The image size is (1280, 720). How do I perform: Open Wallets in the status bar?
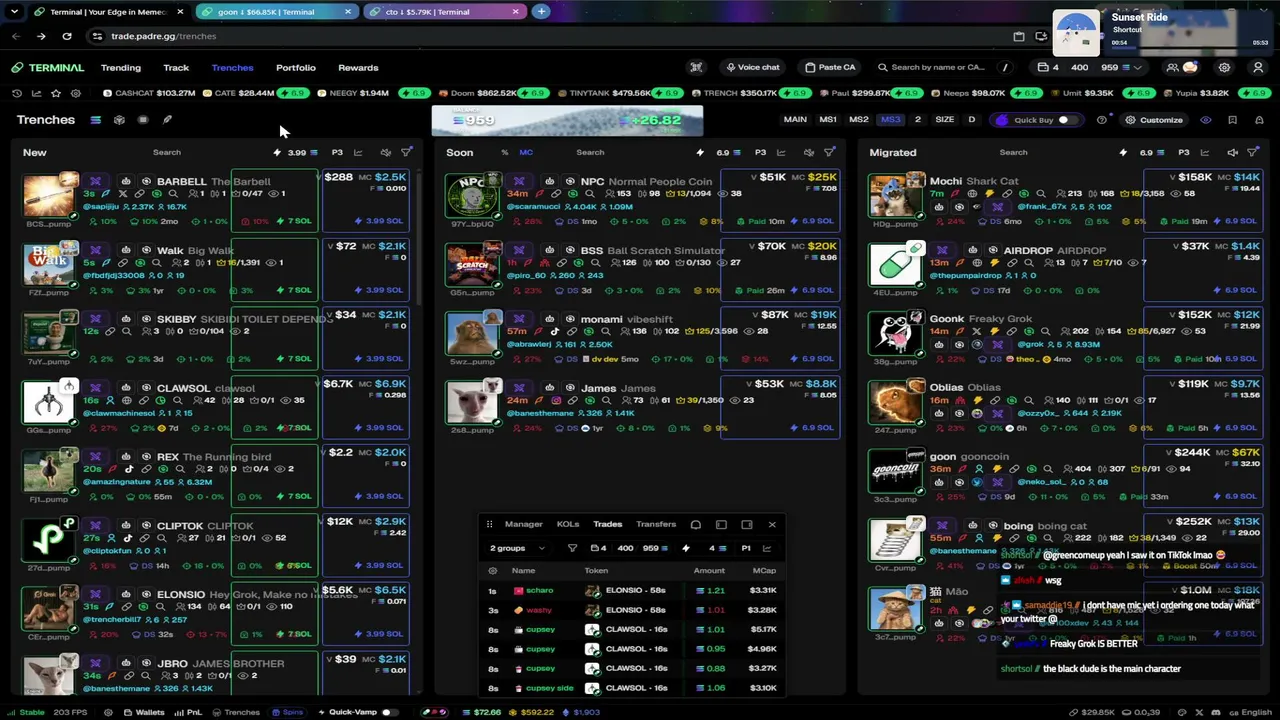click(144, 713)
